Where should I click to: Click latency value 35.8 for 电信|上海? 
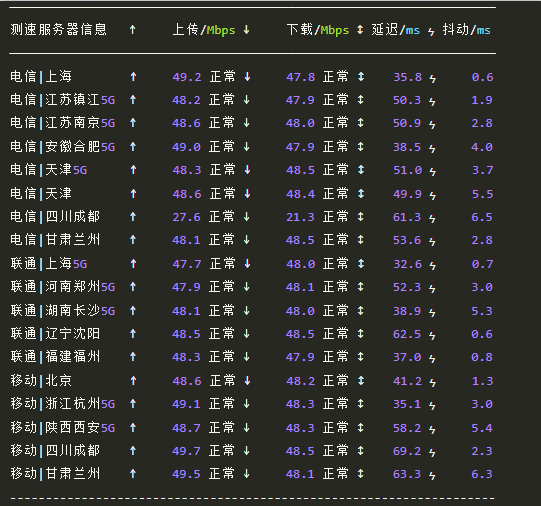(407, 77)
